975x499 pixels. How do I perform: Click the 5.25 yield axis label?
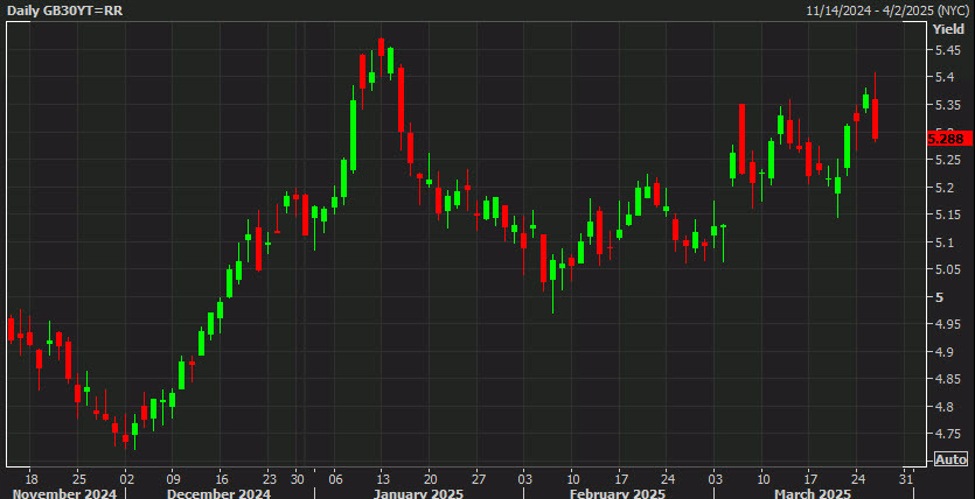pos(948,160)
